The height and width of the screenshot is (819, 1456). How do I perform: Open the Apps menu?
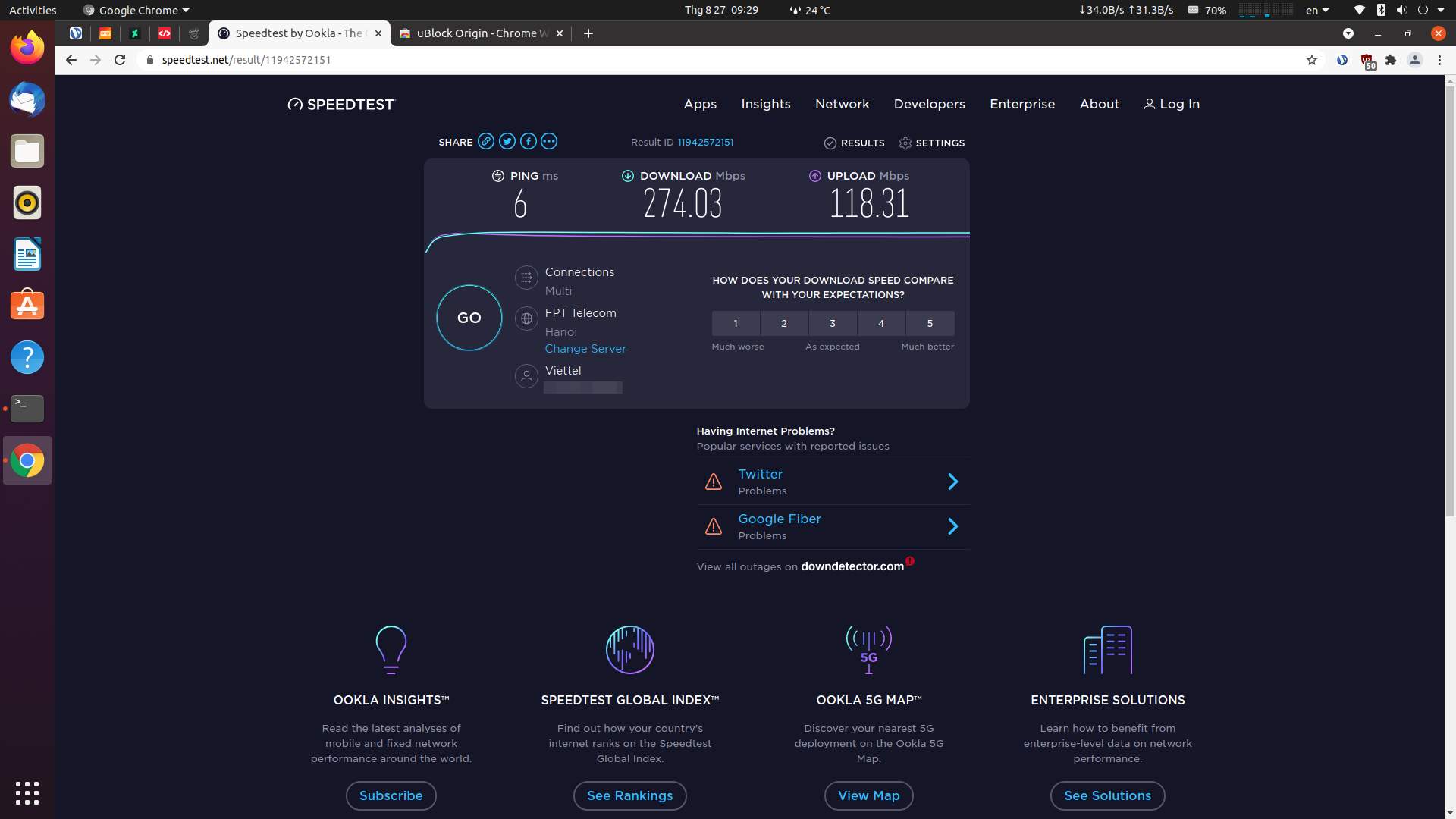[x=700, y=105]
